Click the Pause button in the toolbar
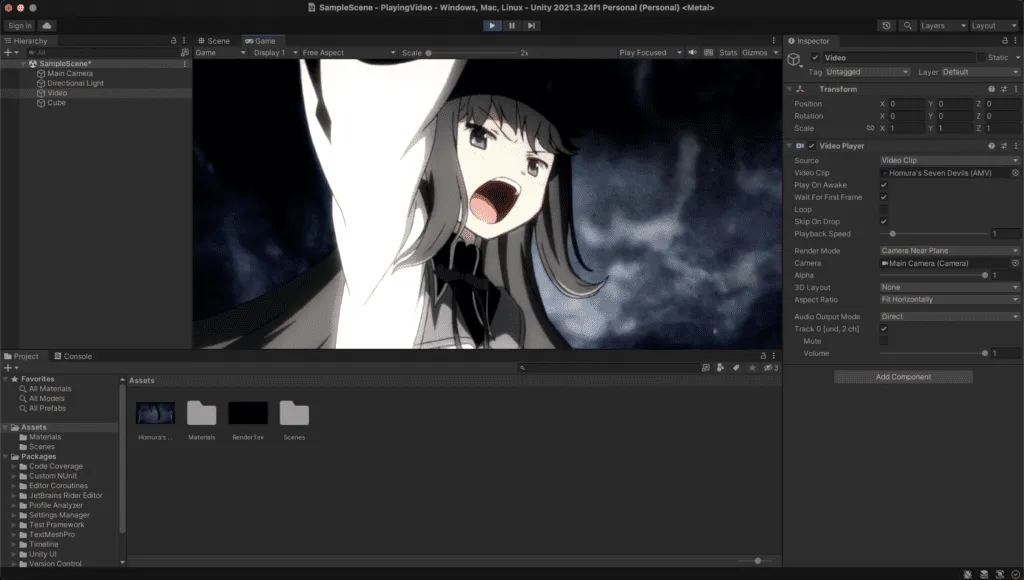1024x580 pixels. pos(512,25)
